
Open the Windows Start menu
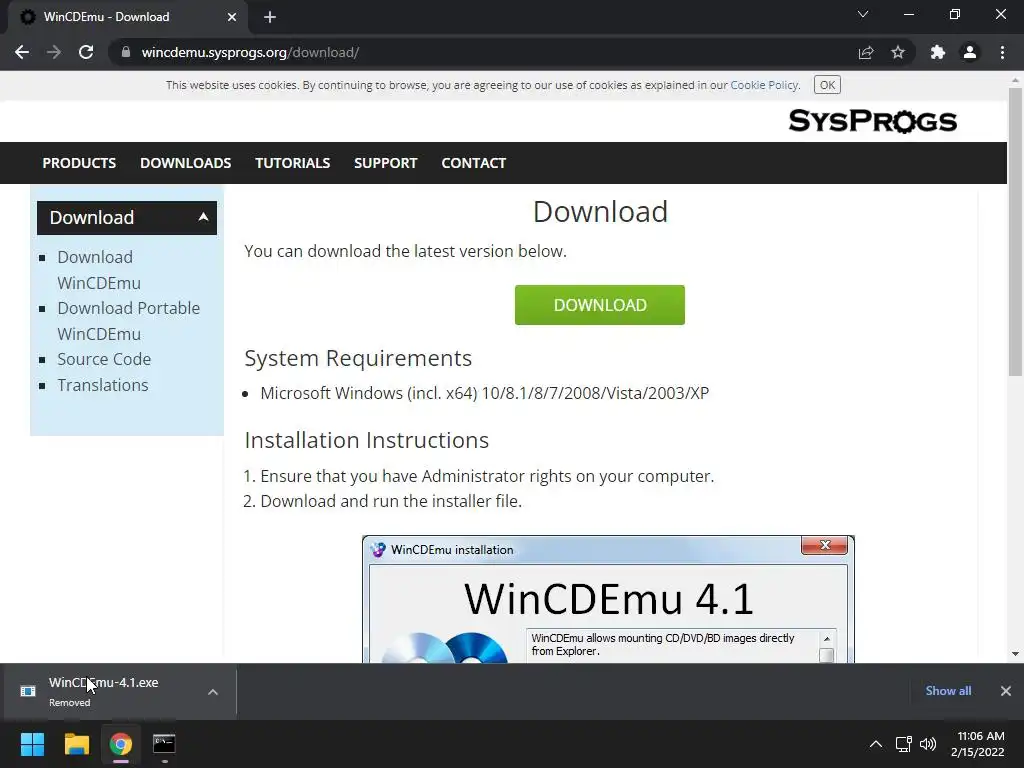click(x=32, y=744)
